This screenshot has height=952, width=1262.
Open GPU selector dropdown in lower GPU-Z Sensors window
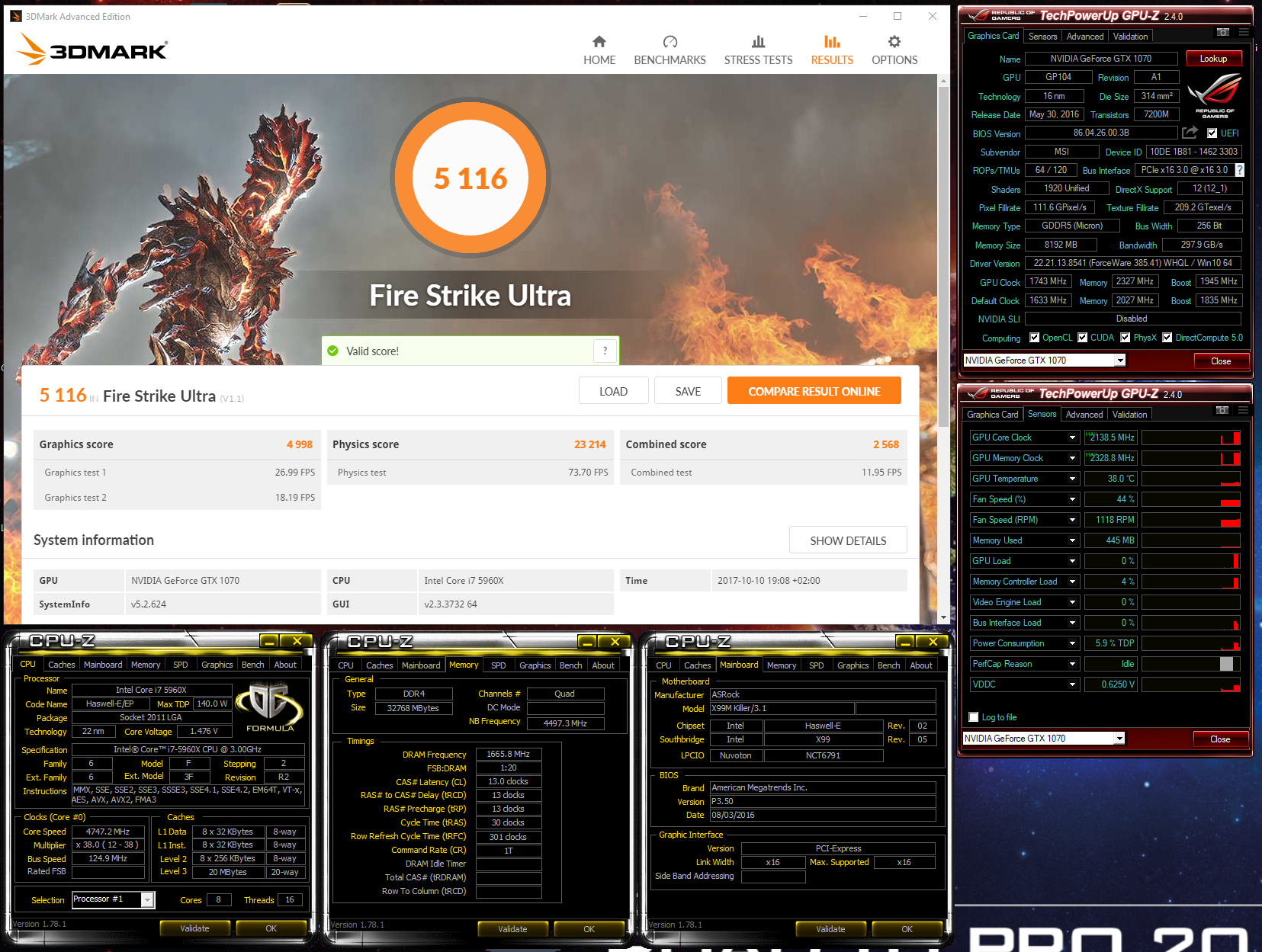pyautogui.click(x=1119, y=739)
